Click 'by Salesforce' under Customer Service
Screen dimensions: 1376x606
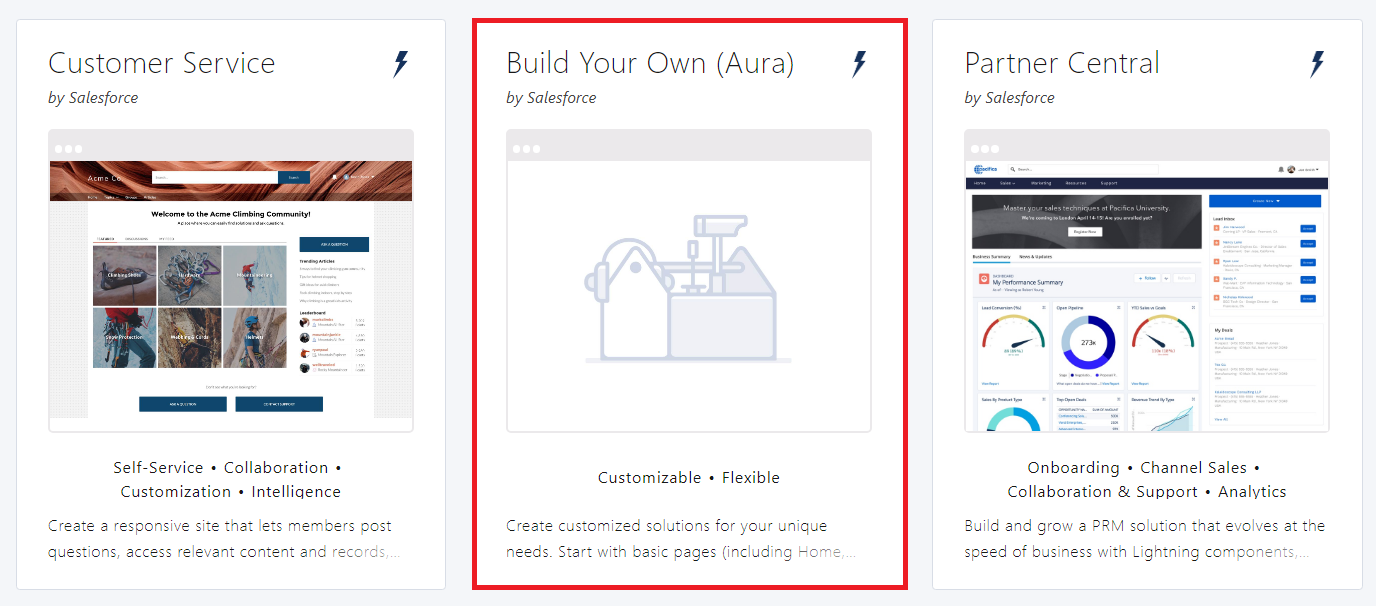(x=93, y=98)
